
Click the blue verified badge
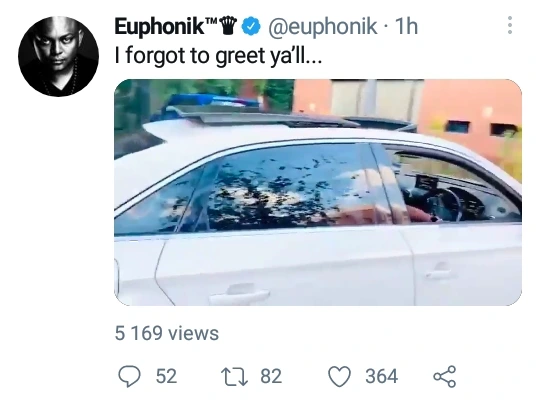(x=250, y=27)
